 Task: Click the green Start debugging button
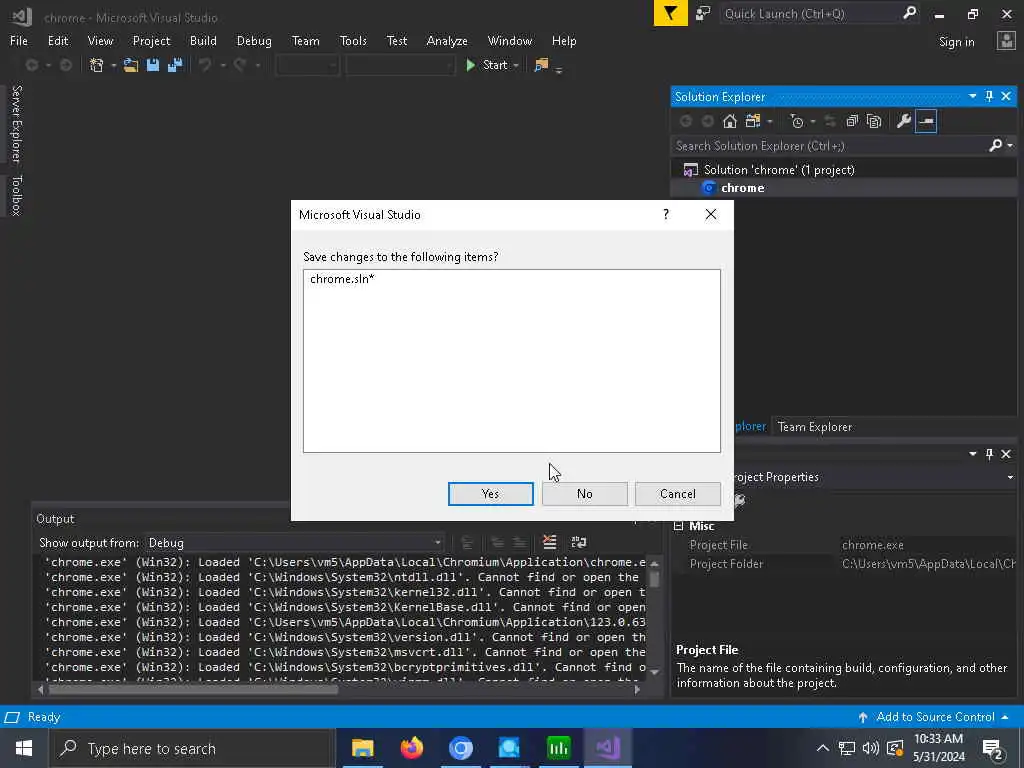(x=487, y=65)
